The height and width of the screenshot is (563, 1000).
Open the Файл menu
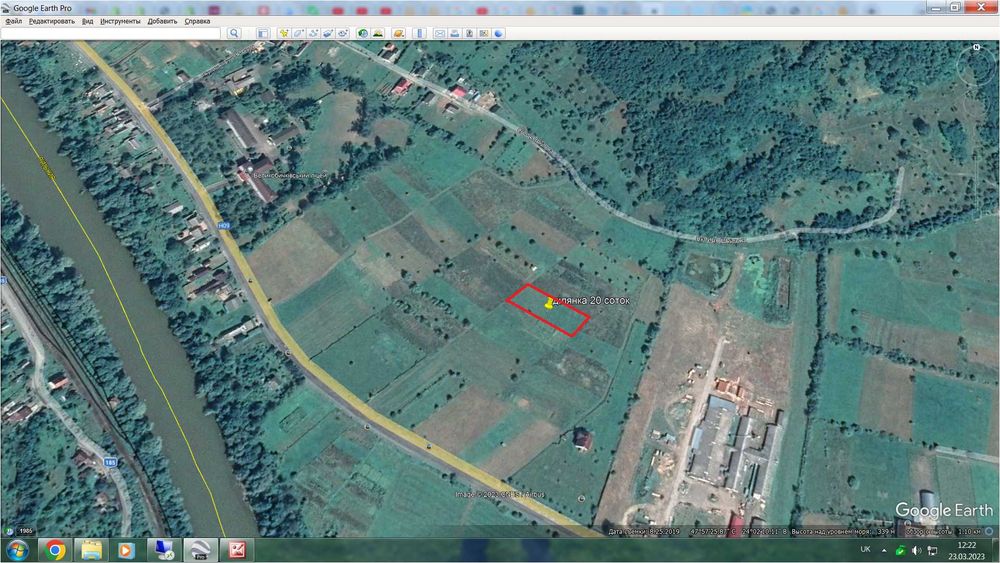point(13,21)
